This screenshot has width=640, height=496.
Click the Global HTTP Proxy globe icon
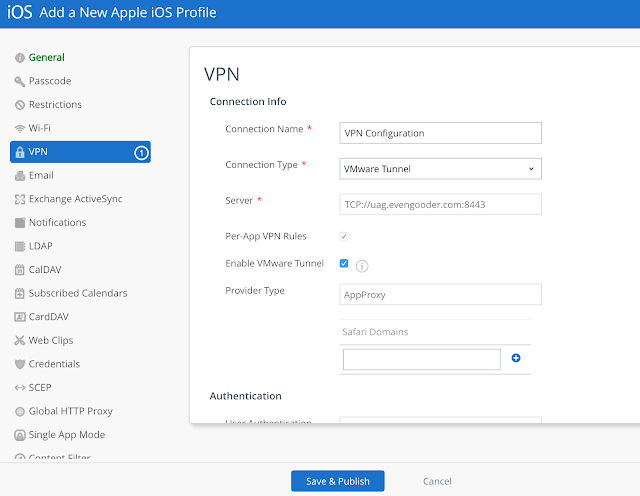(20, 411)
